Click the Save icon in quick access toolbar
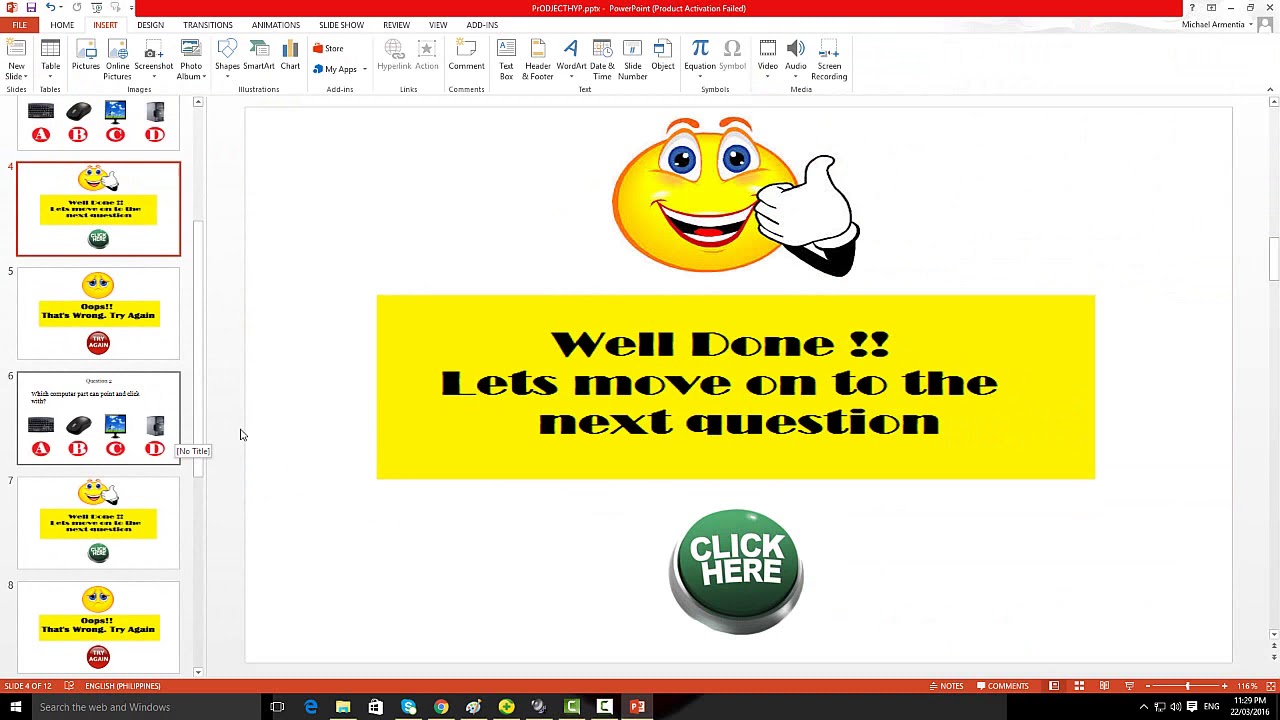 [31, 8]
